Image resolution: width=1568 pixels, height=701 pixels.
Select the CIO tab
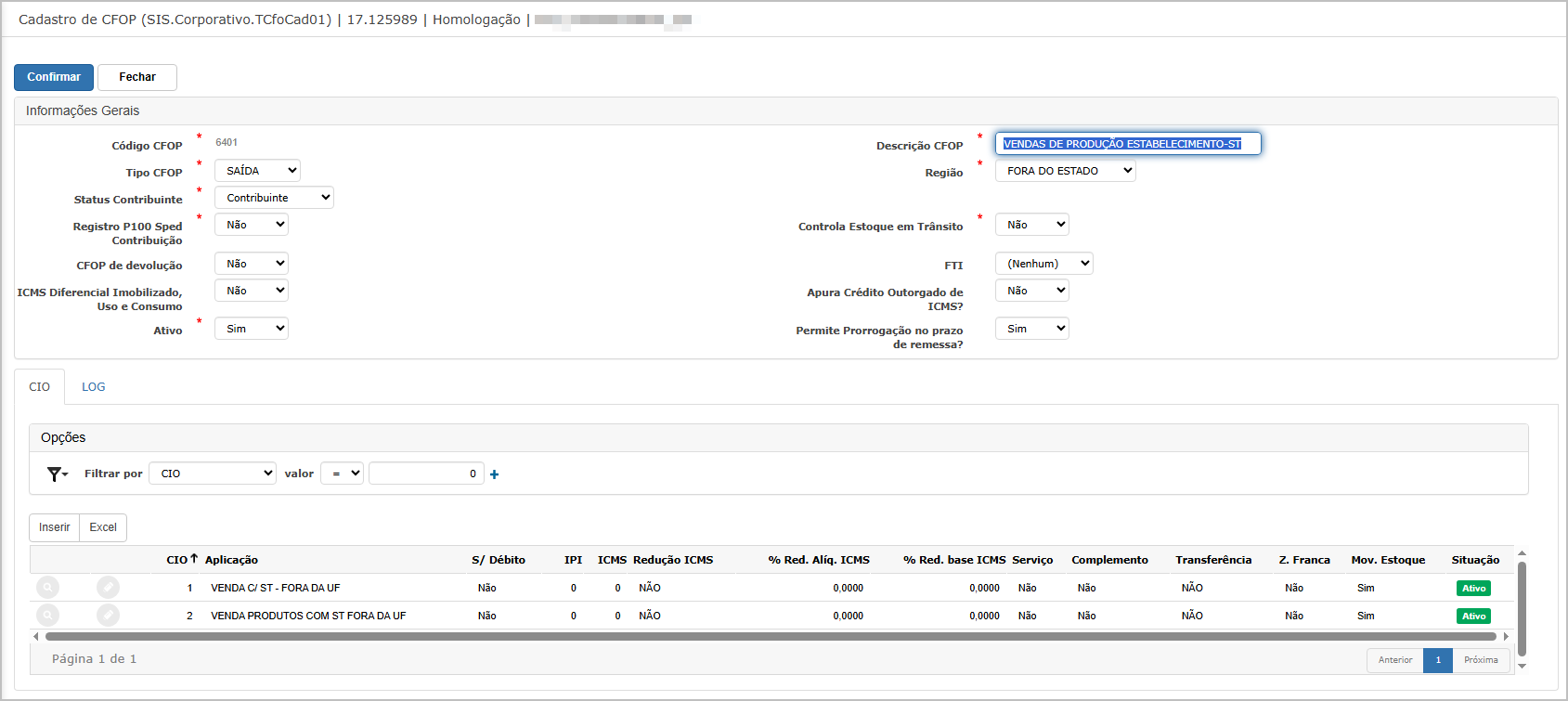(39, 387)
